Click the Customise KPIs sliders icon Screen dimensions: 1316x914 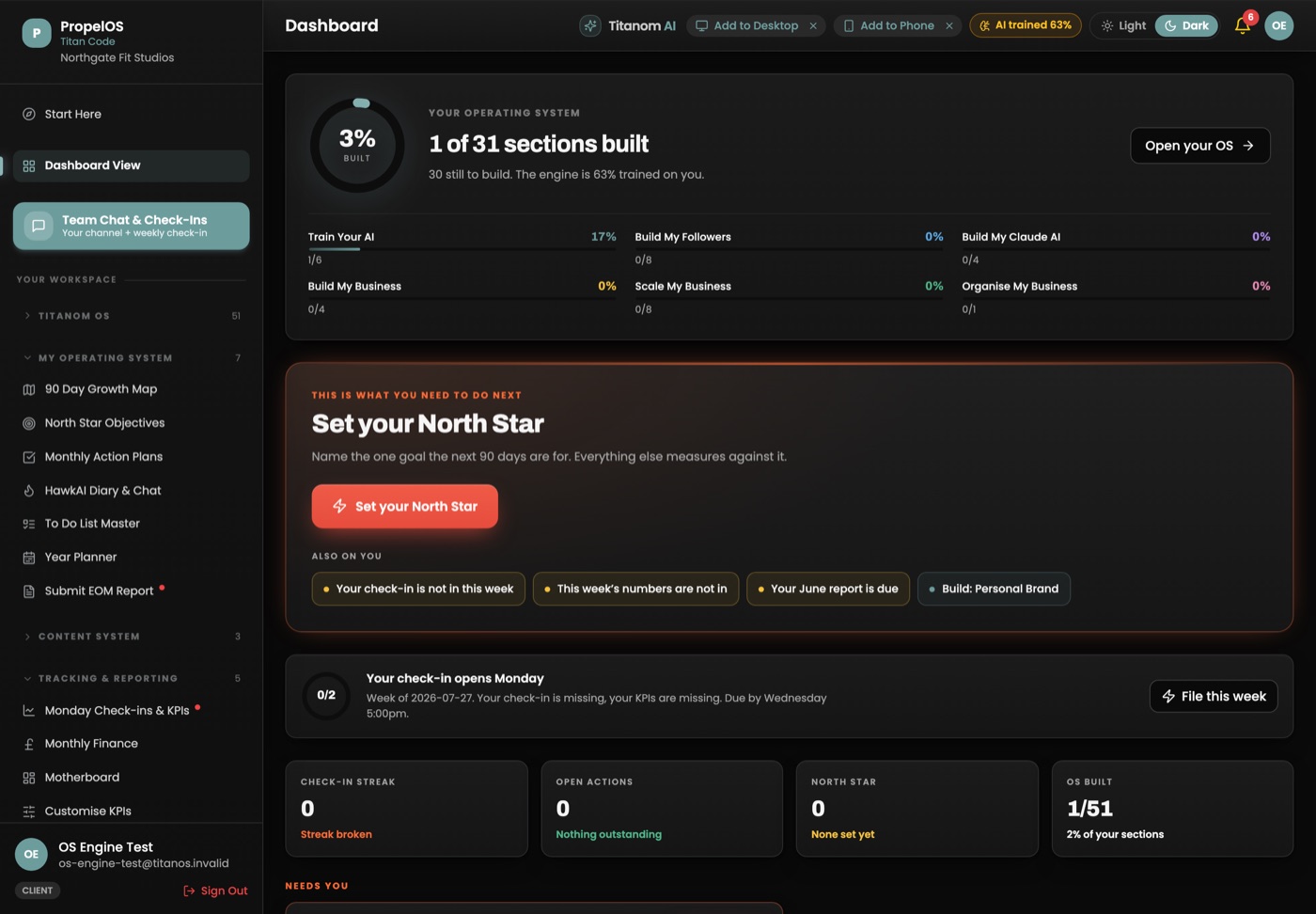[x=29, y=812]
